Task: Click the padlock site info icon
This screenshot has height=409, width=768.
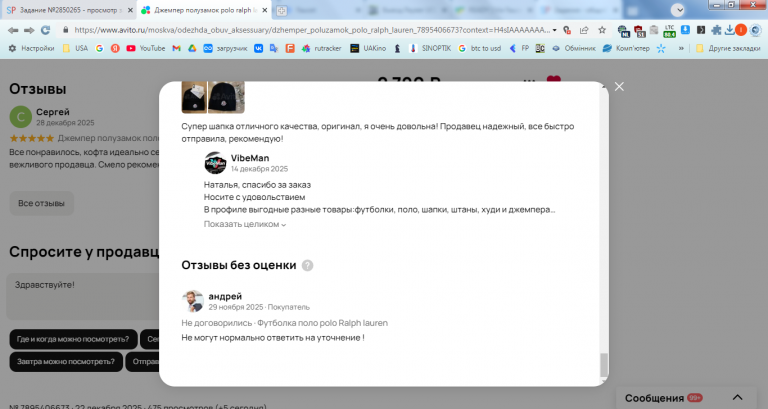Action: coord(65,30)
